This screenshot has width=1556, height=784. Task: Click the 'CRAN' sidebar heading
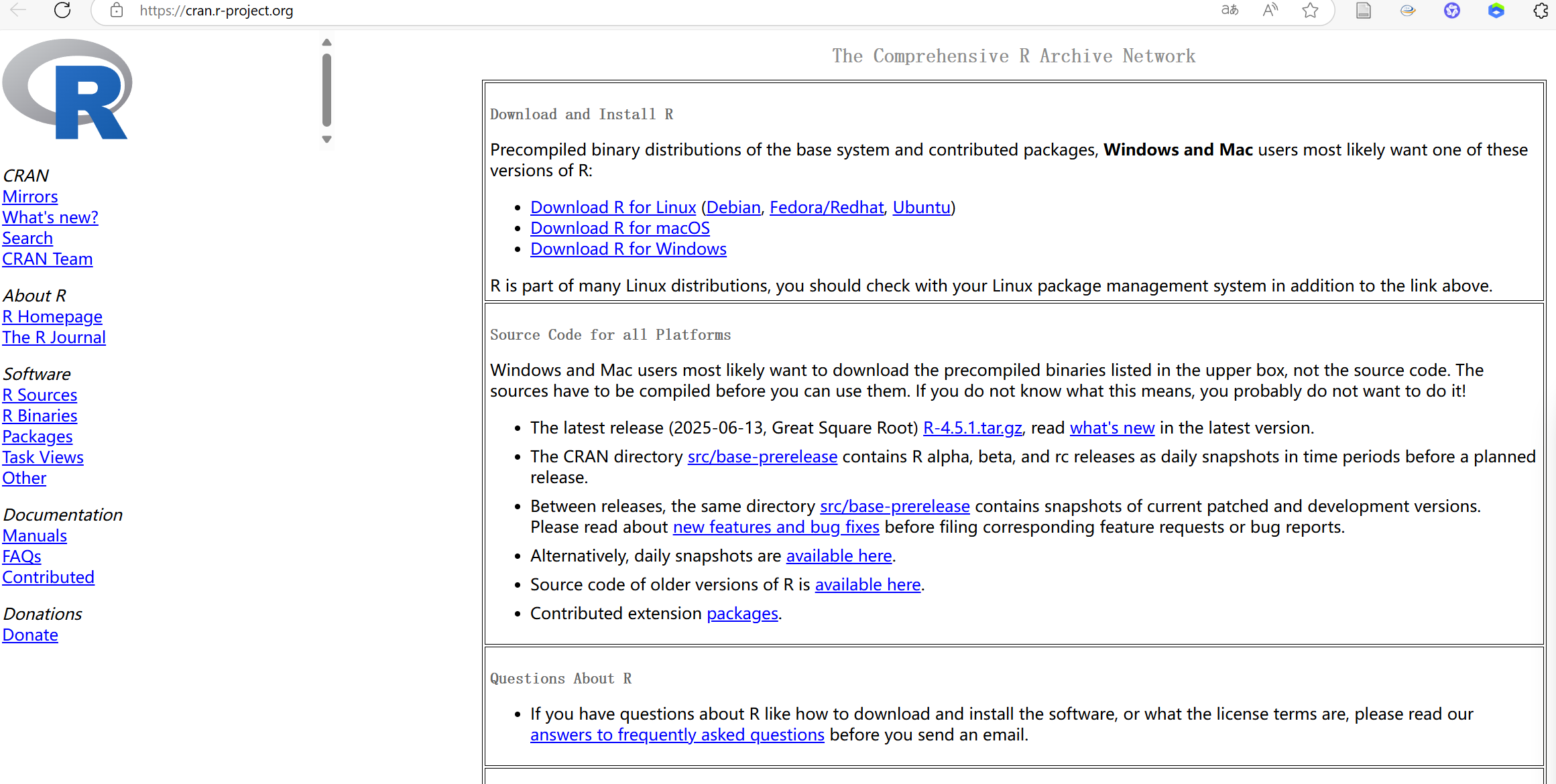tap(25, 176)
